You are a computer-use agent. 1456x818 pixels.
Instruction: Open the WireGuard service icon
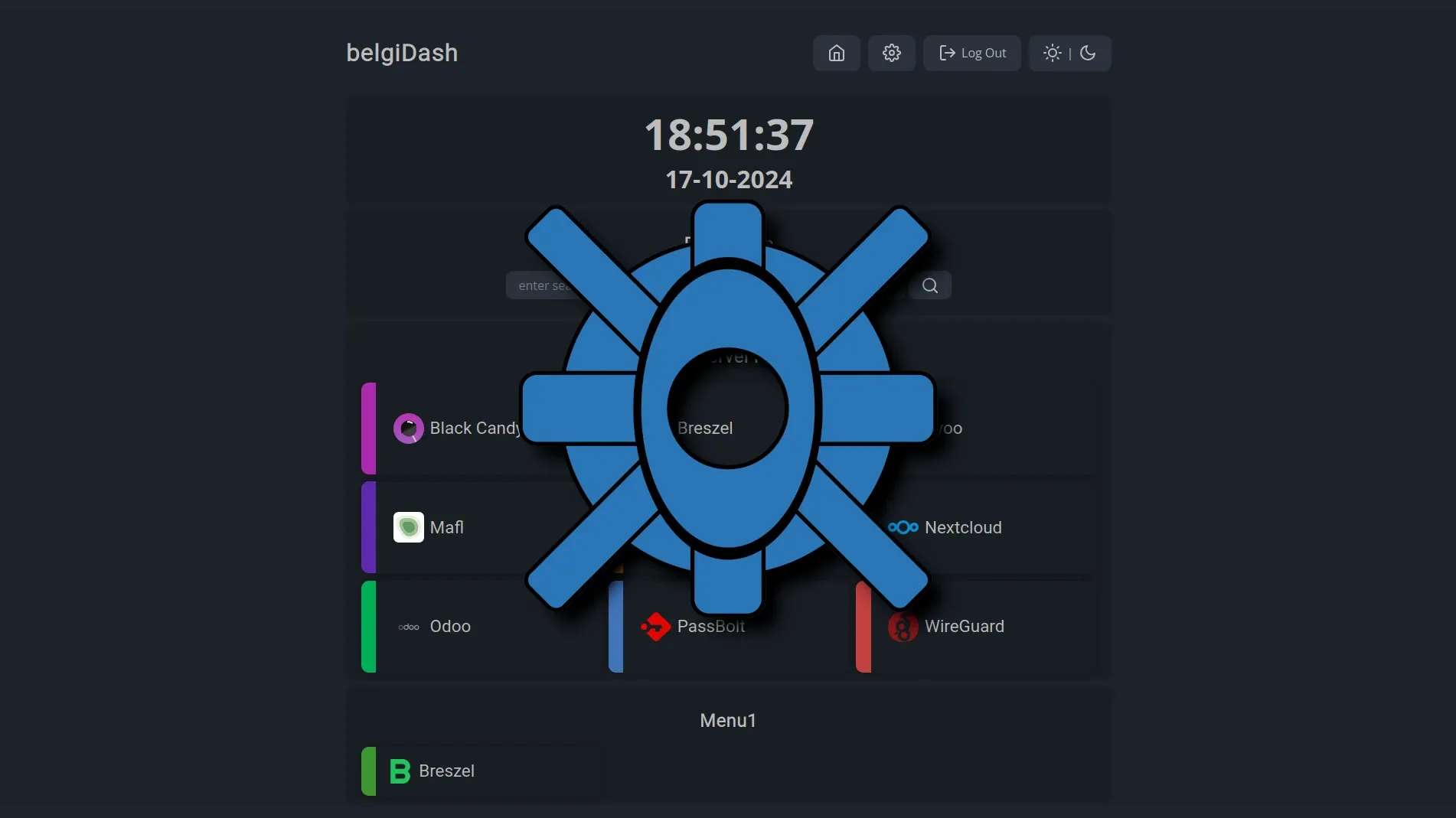(x=902, y=626)
